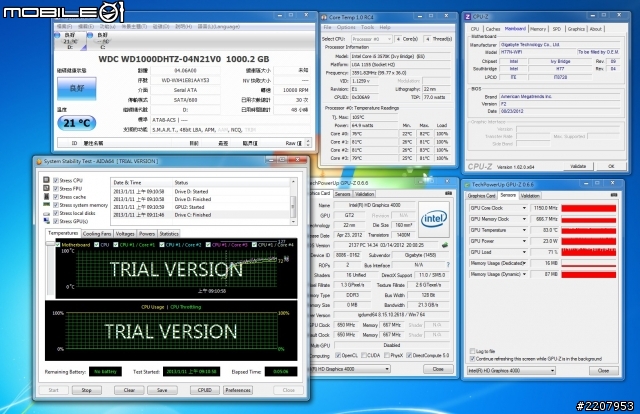Open GPU Temperature sensor dropdown
This screenshot has height=414, width=640.
524,230
